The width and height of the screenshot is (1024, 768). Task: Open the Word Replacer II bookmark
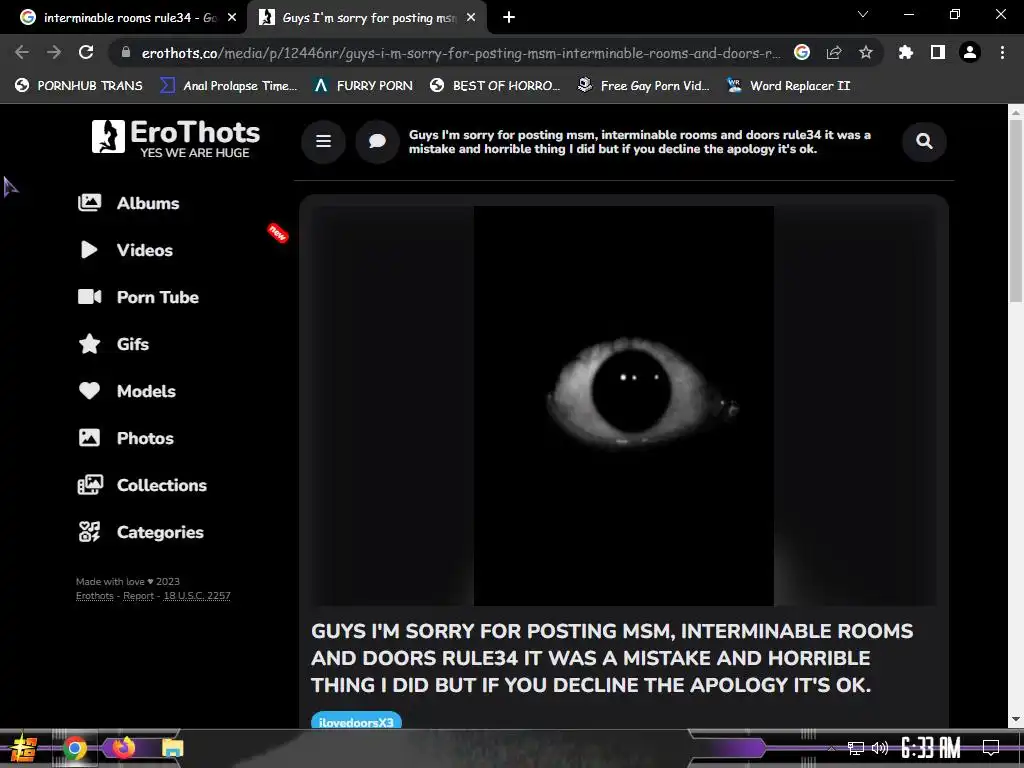[x=789, y=86]
